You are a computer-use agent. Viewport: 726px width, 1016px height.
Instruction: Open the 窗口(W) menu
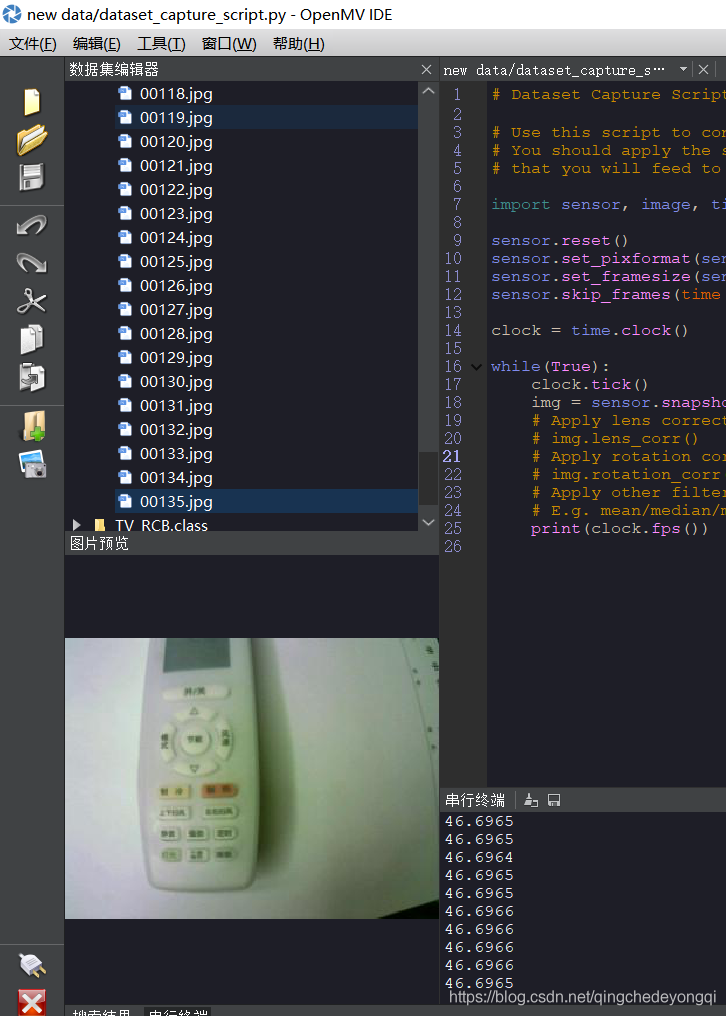[229, 44]
